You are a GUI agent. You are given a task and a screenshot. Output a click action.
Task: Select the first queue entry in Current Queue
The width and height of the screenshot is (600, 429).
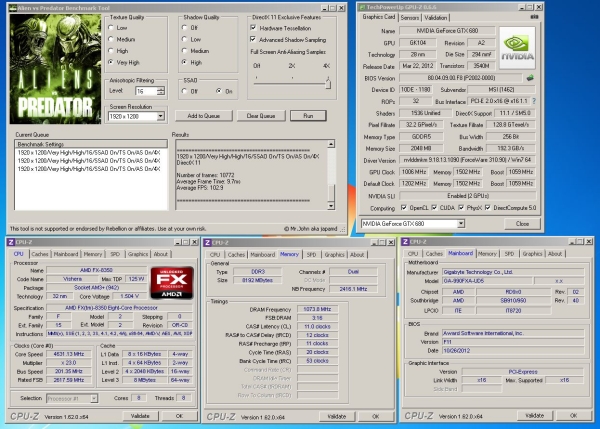[x=89, y=152]
